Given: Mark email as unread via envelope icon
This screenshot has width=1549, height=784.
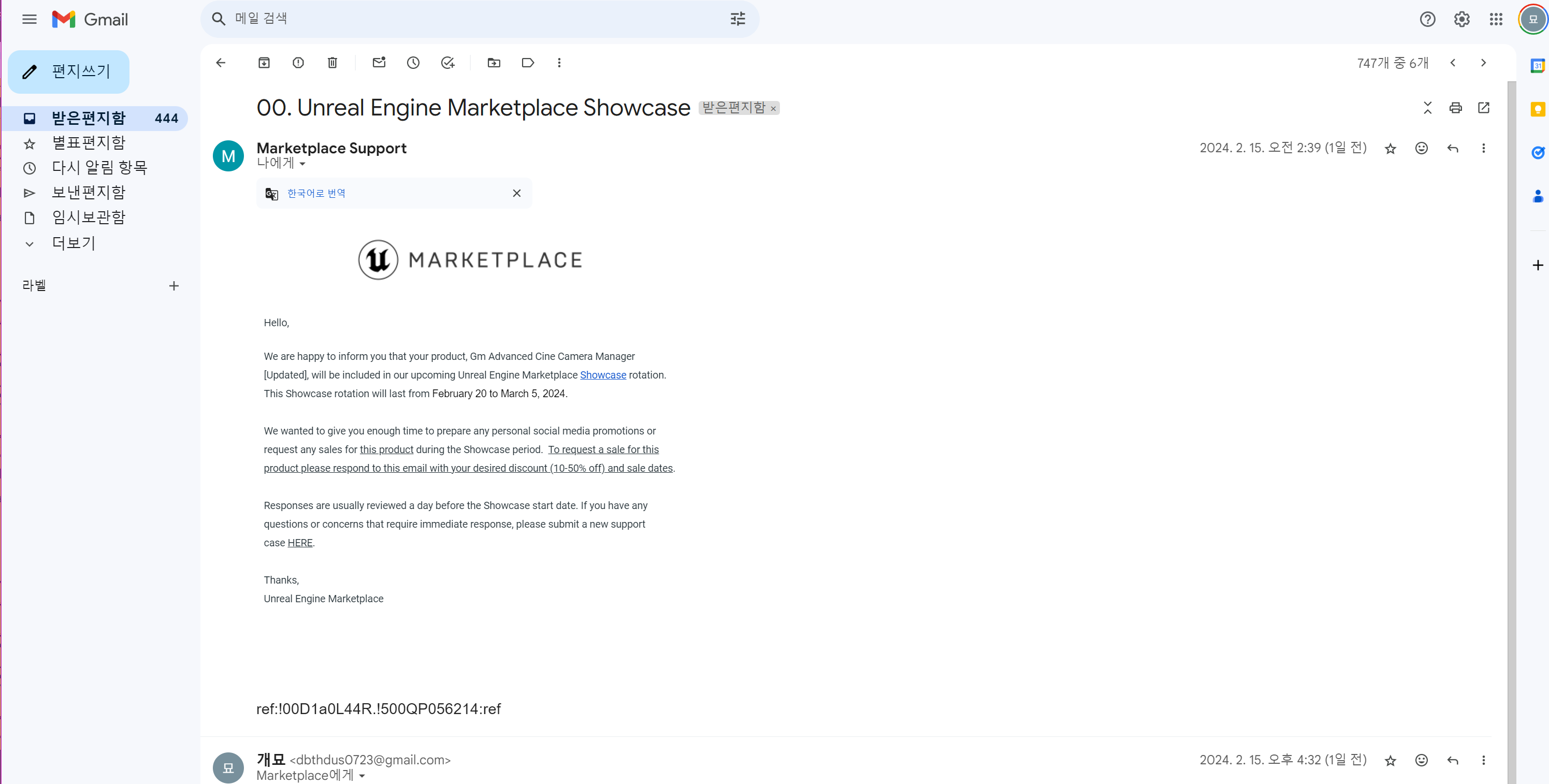Looking at the screenshot, I should point(379,63).
